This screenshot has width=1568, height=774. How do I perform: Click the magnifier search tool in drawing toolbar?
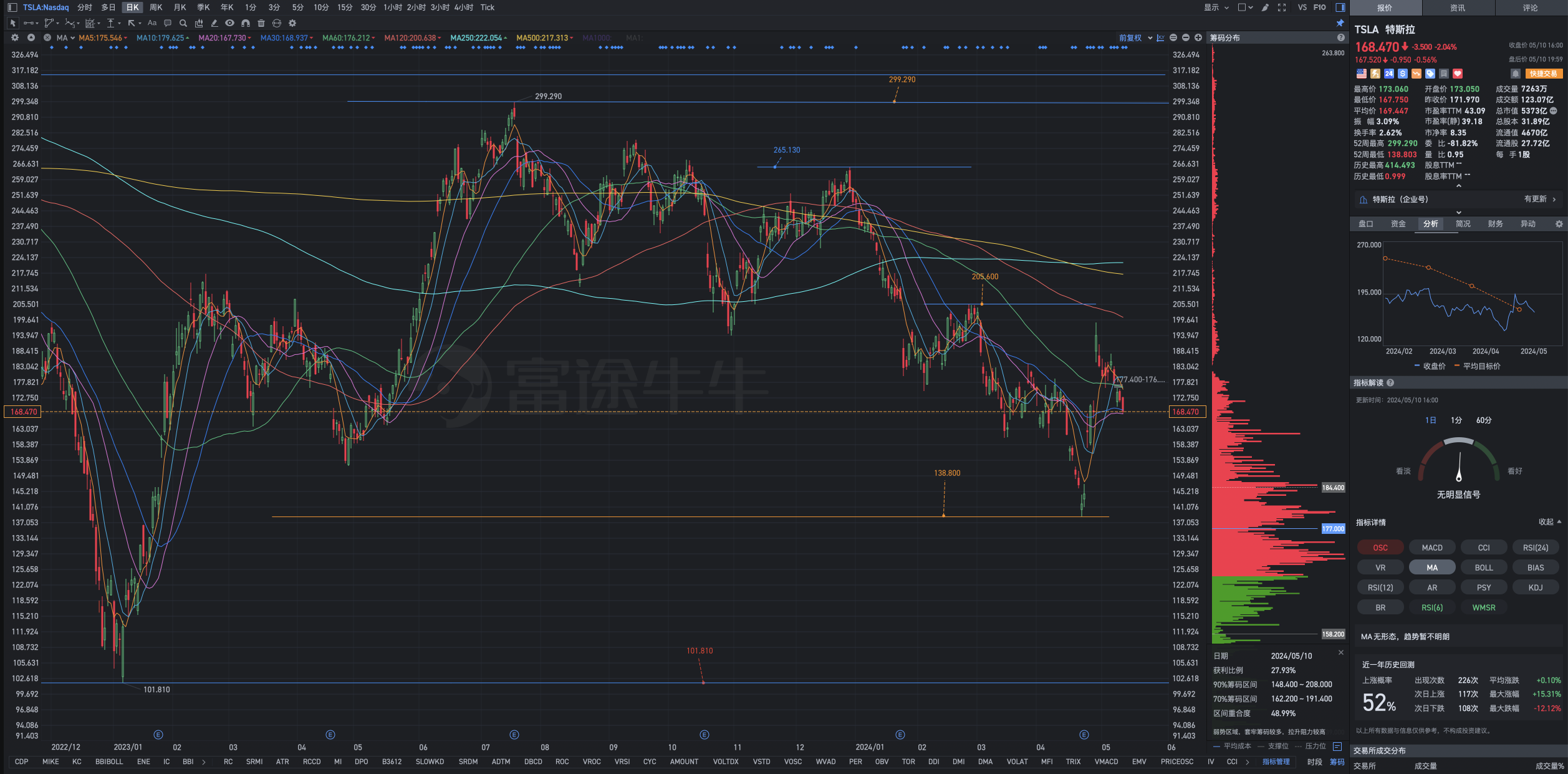183,23
